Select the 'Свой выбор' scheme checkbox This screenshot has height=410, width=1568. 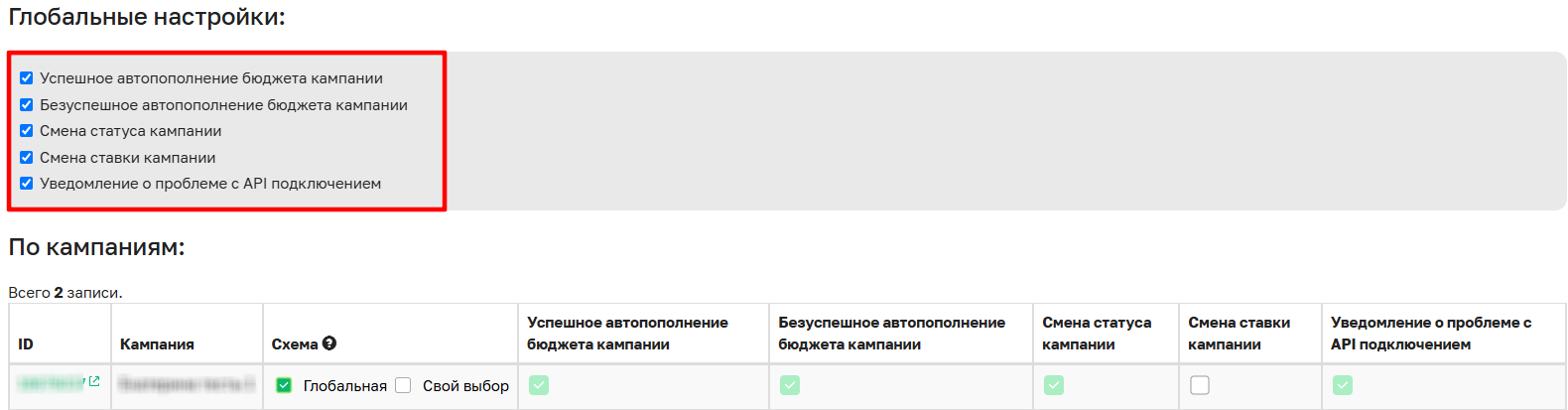(x=403, y=385)
